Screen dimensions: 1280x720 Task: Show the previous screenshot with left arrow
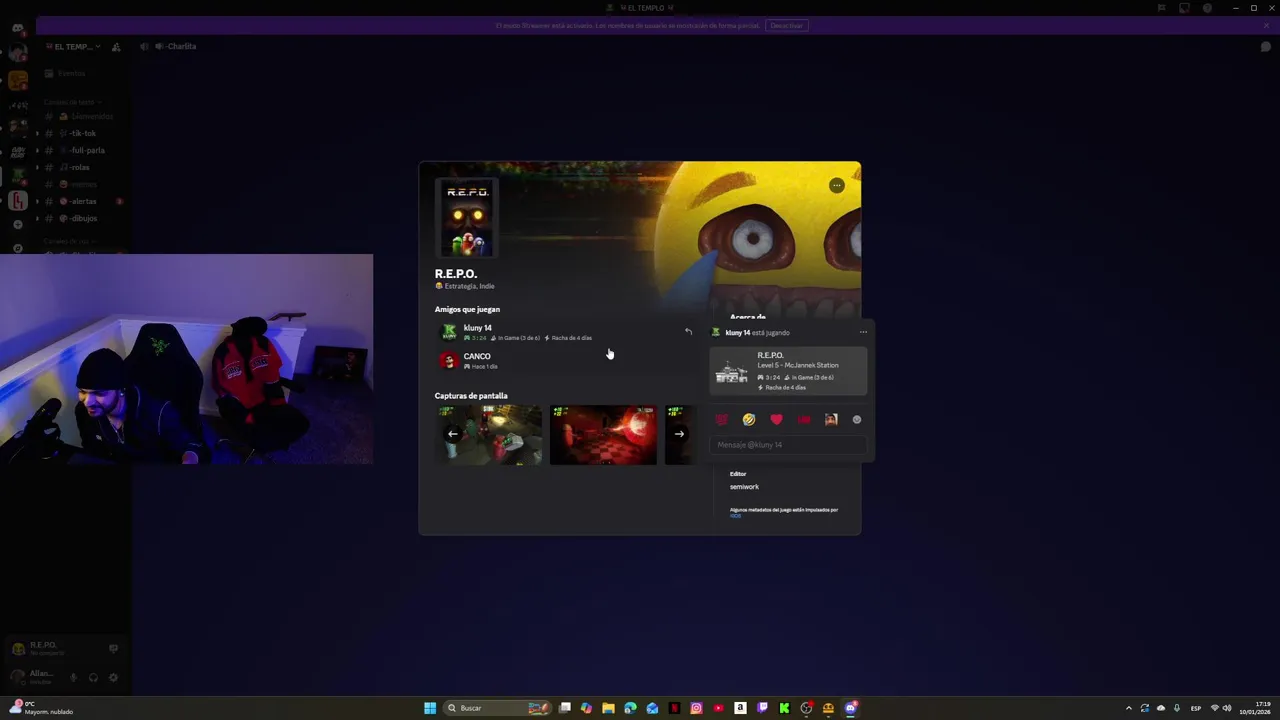(x=453, y=434)
